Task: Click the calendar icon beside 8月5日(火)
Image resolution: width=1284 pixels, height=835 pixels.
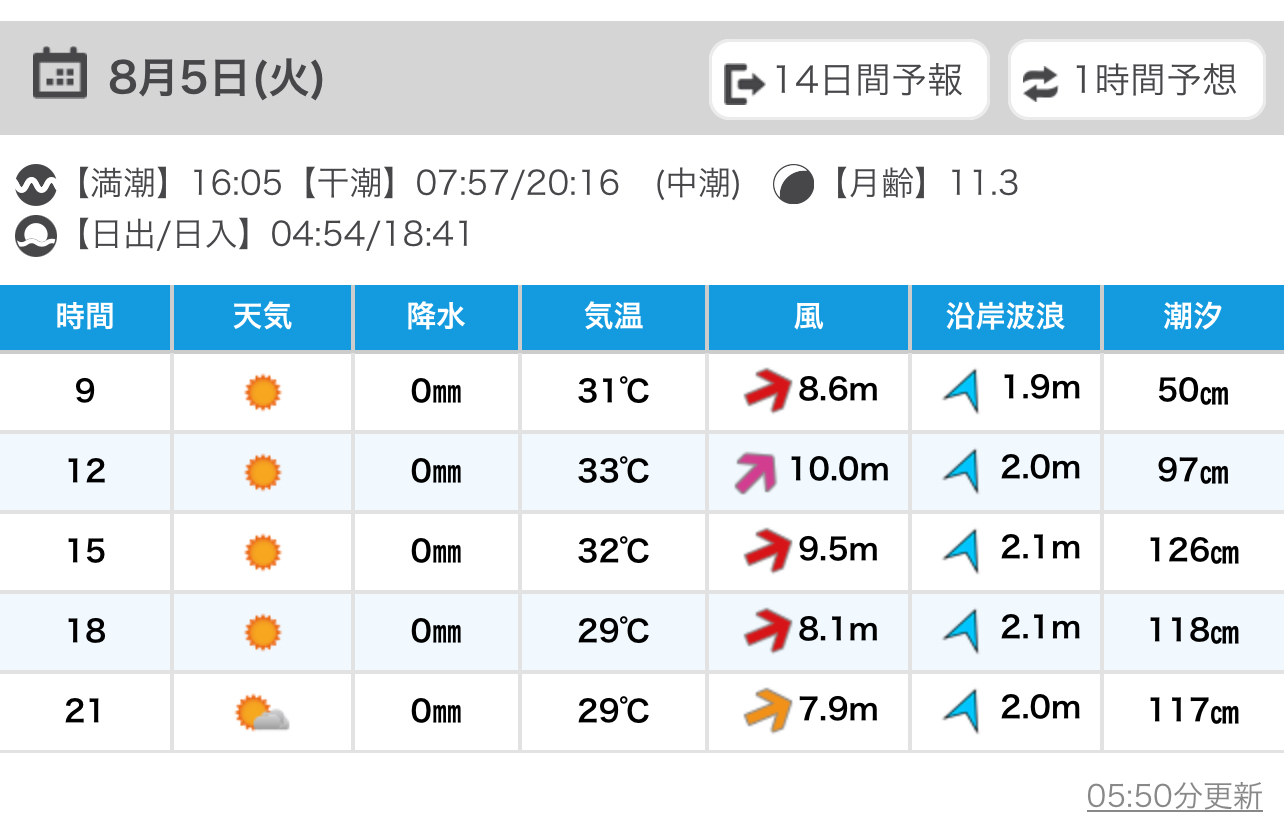Action: tap(59, 76)
